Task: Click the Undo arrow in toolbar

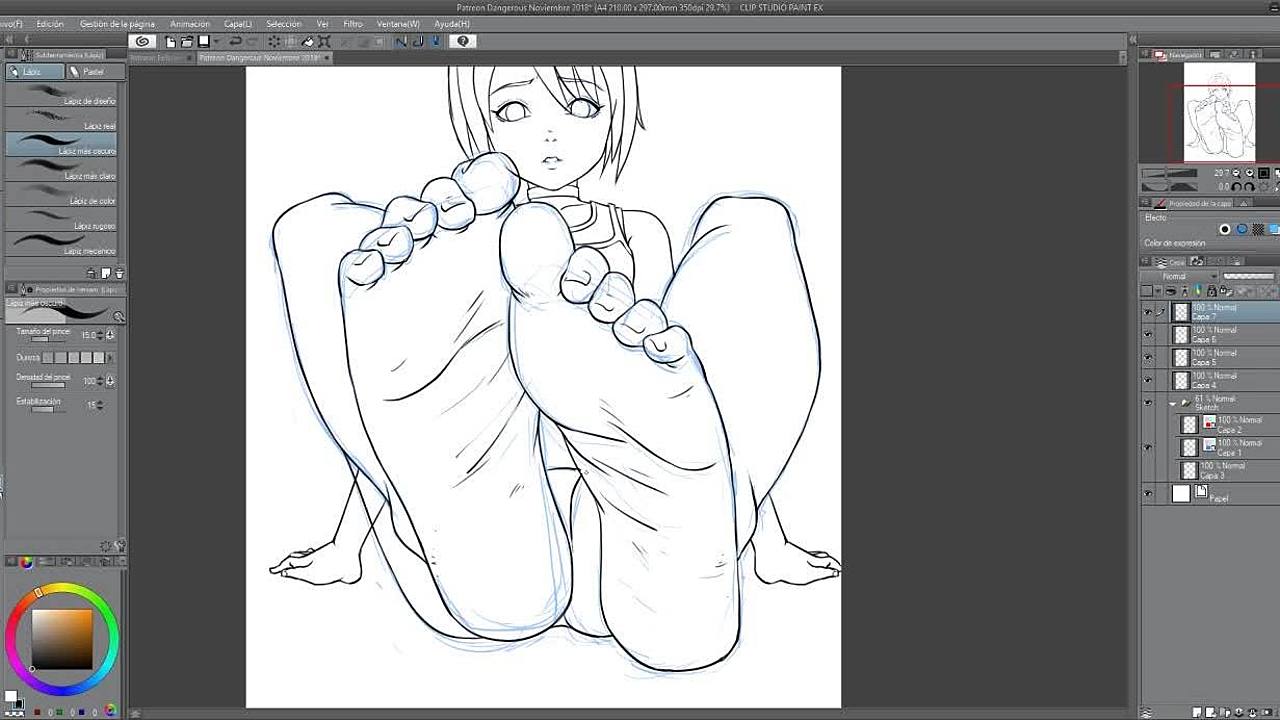Action: pos(235,41)
